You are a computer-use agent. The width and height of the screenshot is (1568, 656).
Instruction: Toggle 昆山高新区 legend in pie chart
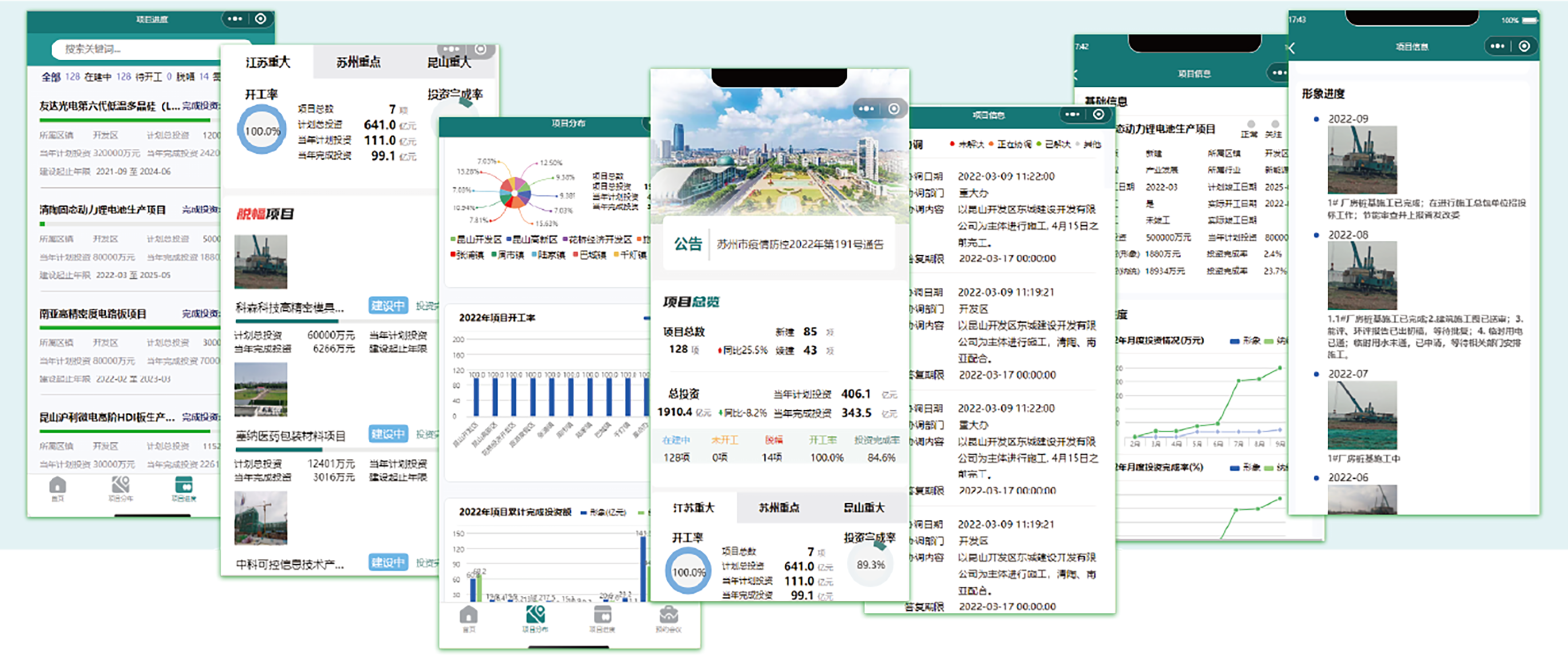[x=532, y=239]
